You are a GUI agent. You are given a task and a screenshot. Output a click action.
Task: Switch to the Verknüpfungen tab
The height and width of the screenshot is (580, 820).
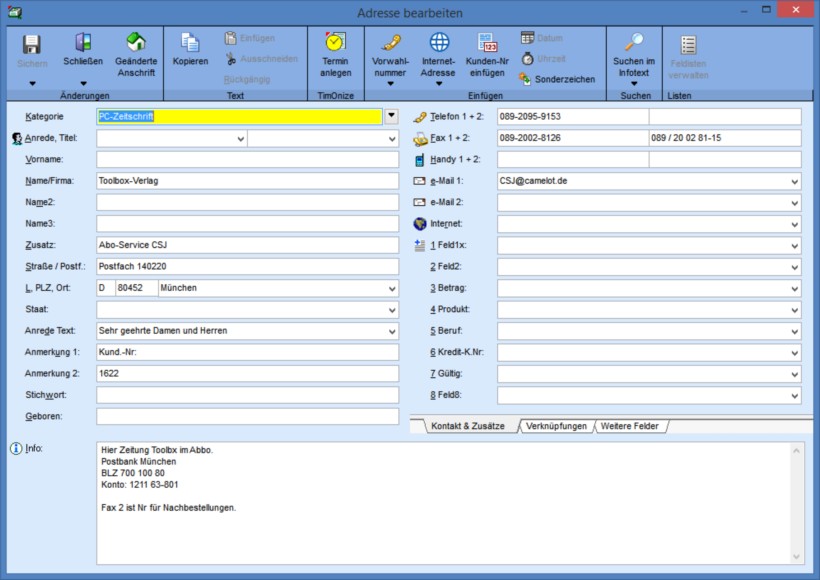(556, 426)
